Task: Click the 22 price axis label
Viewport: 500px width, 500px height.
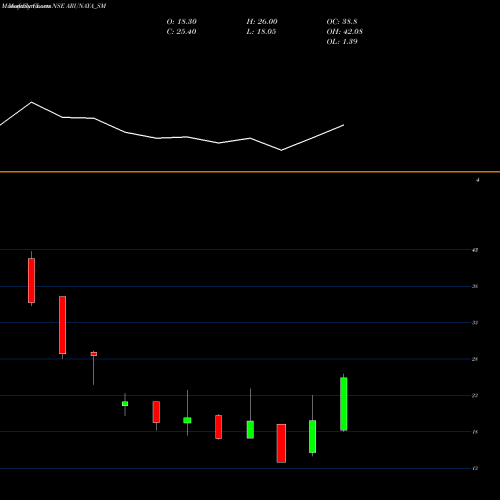Action: click(475, 396)
